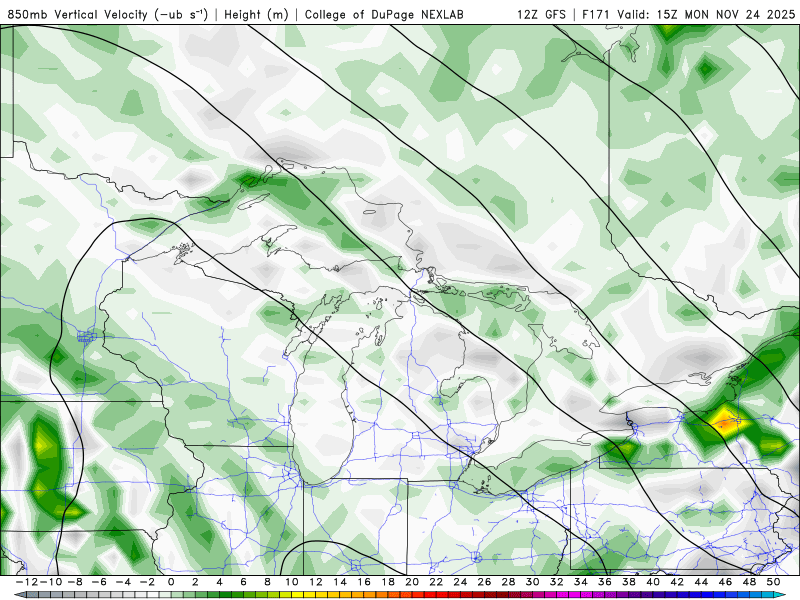
Task: Click the '30' color scale label
Action: [x=532, y=582]
